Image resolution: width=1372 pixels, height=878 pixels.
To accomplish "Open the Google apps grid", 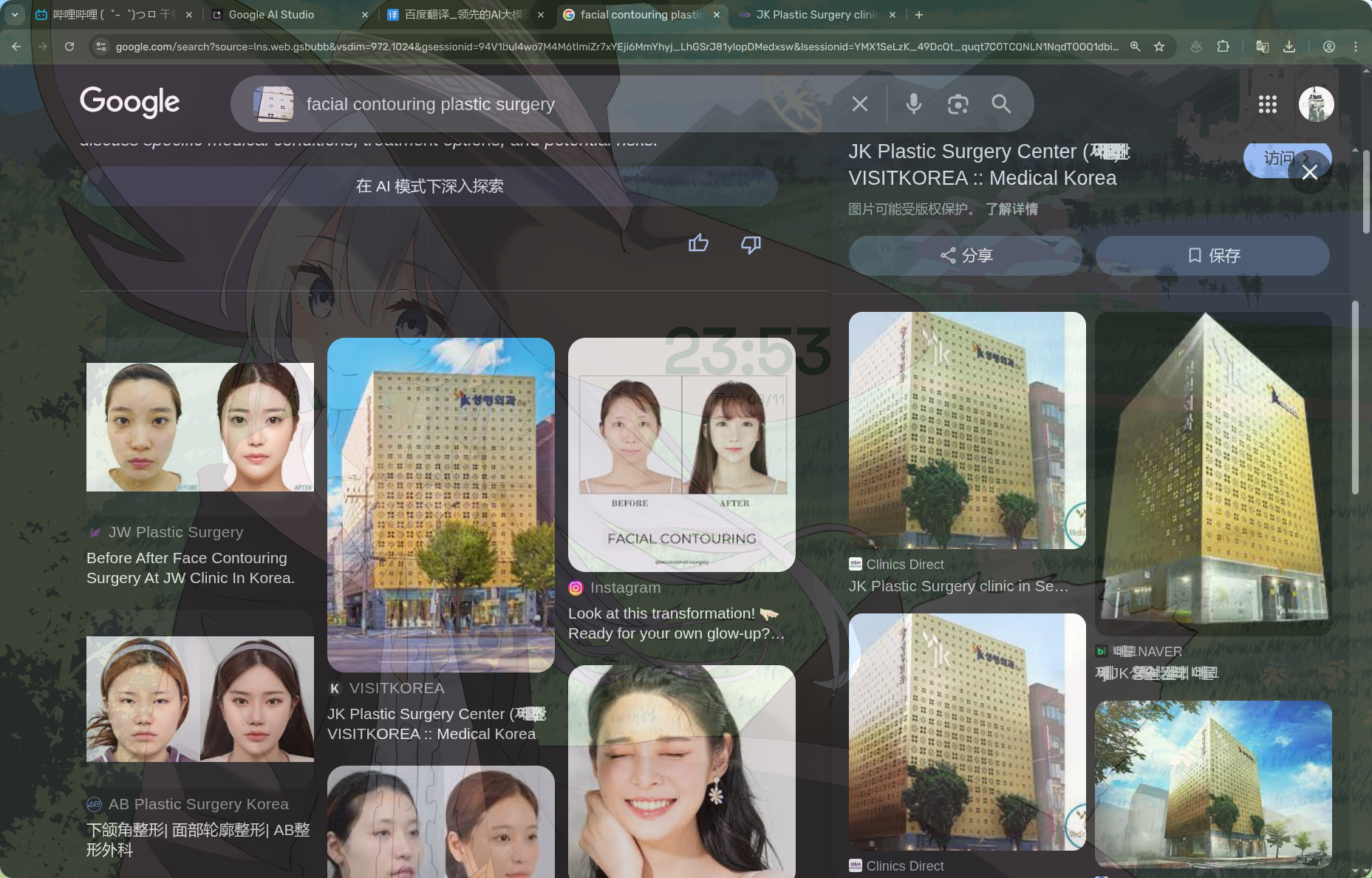I will tap(1267, 104).
